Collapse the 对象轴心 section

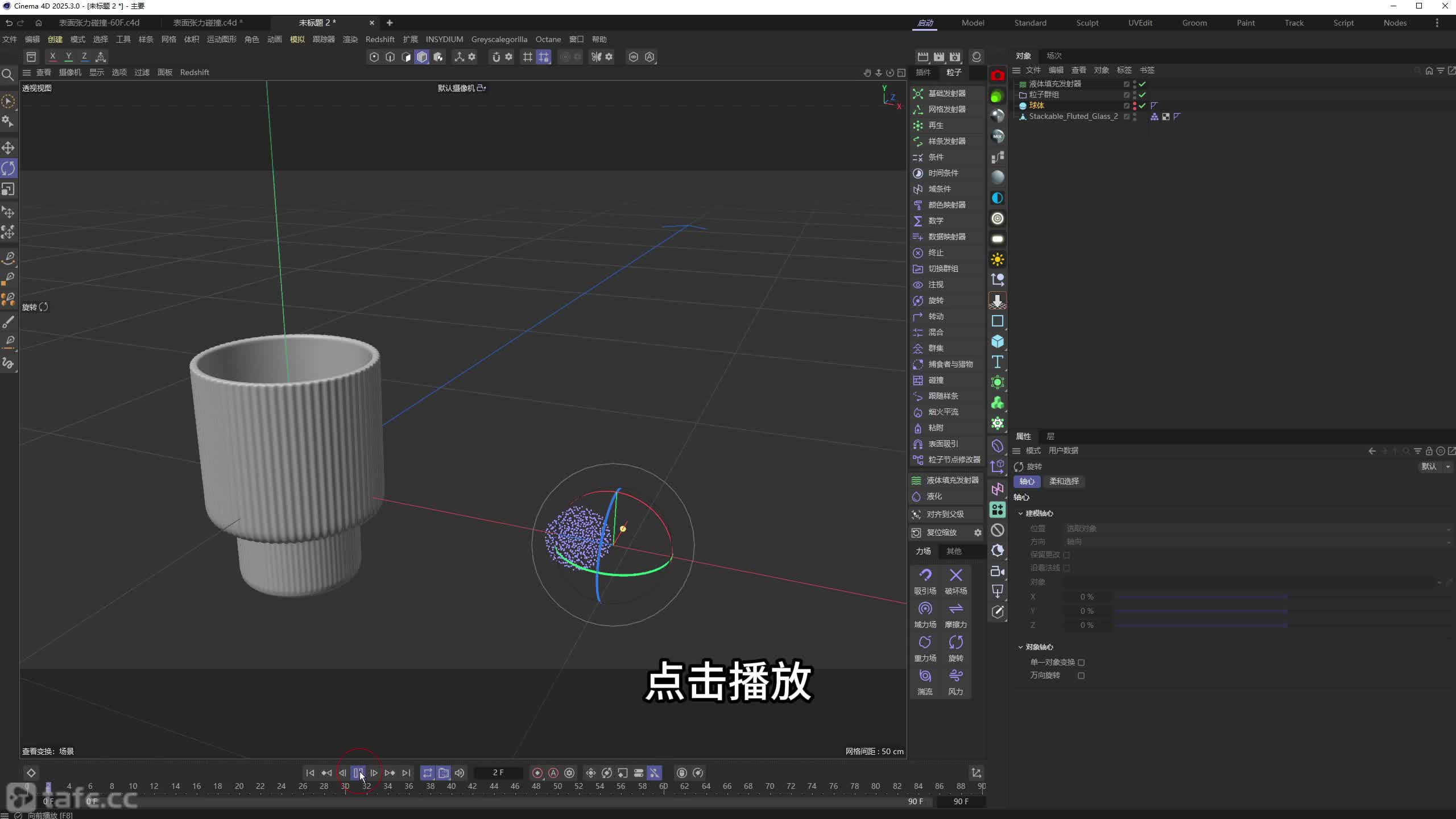coord(1020,647)
